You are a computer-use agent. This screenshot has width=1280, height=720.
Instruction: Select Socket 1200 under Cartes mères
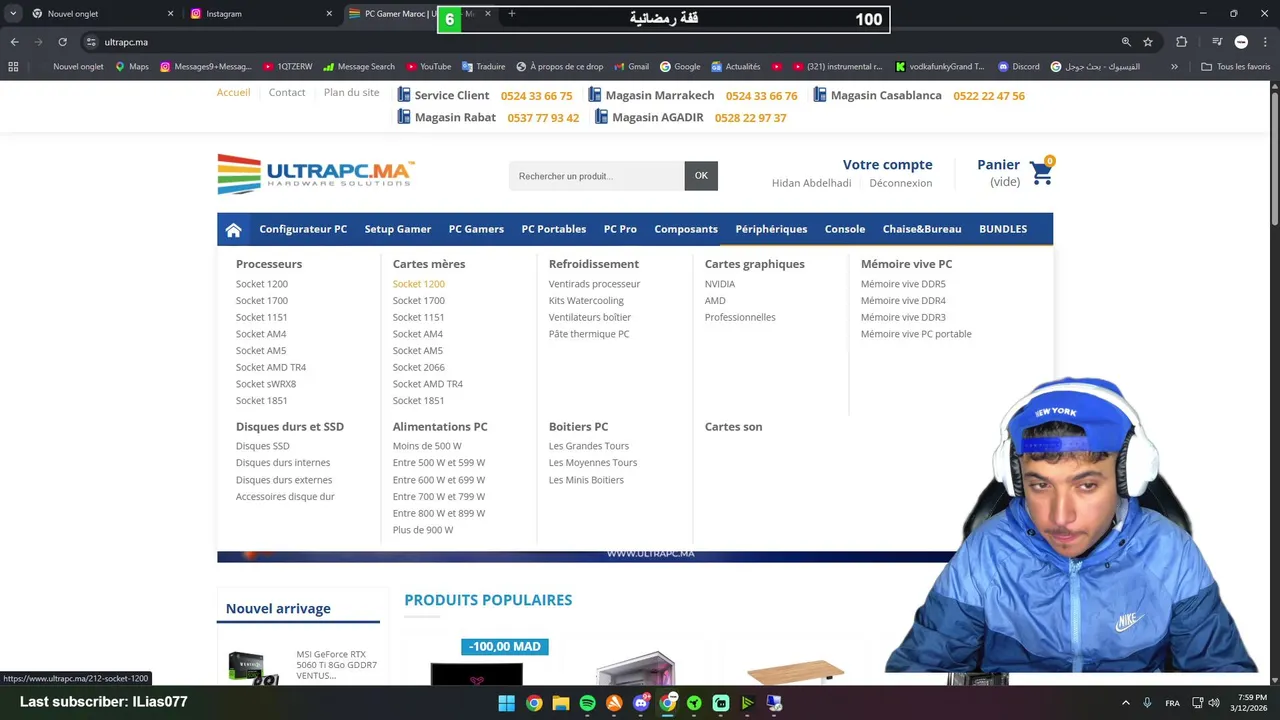click(x=418, y=284)
